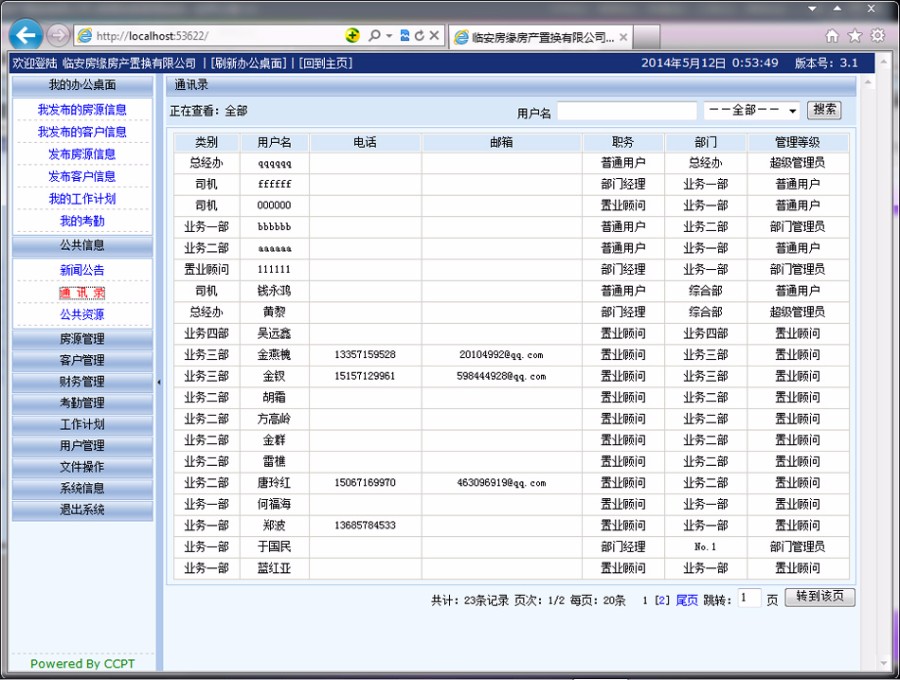
Task: Open the favorites star icon
Action: coord(854,36)
